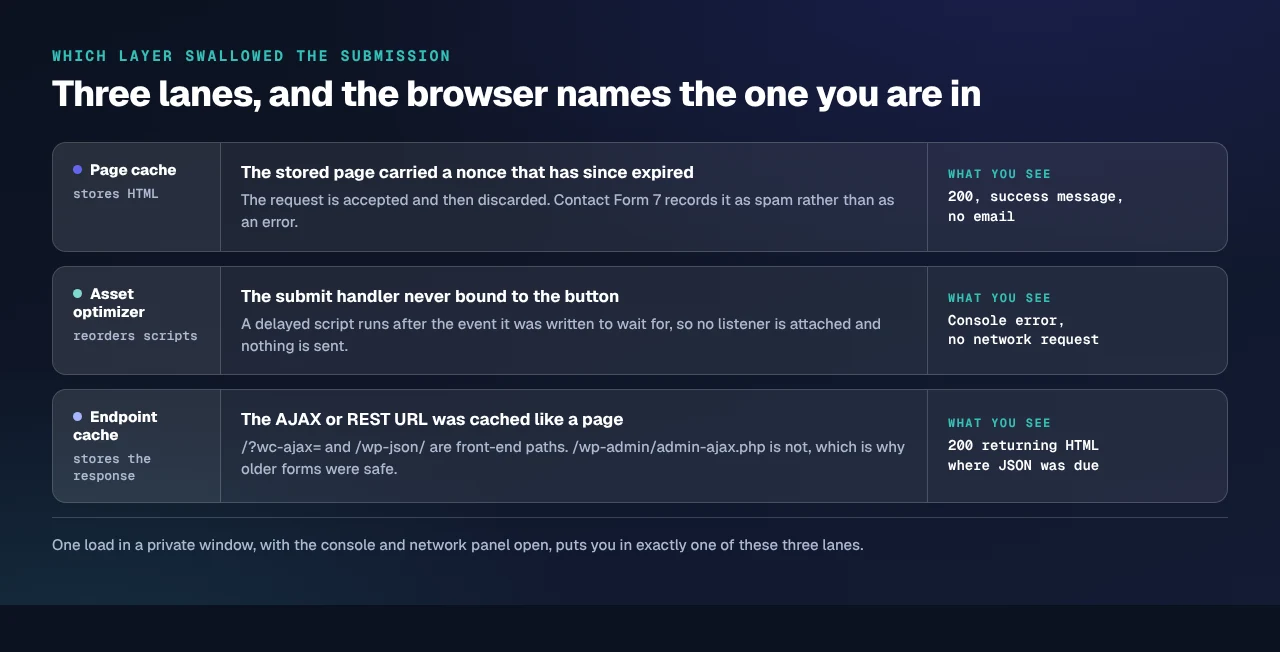
Task: Click the 'stores the response' caption
Action: tap(112, 467)
